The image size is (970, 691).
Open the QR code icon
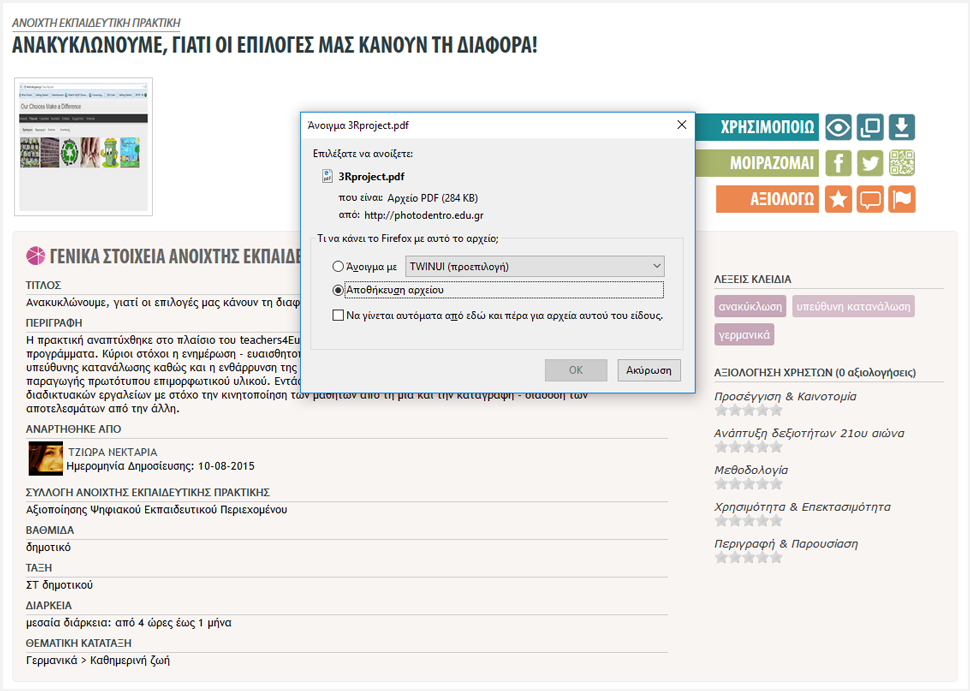[902, 163]
